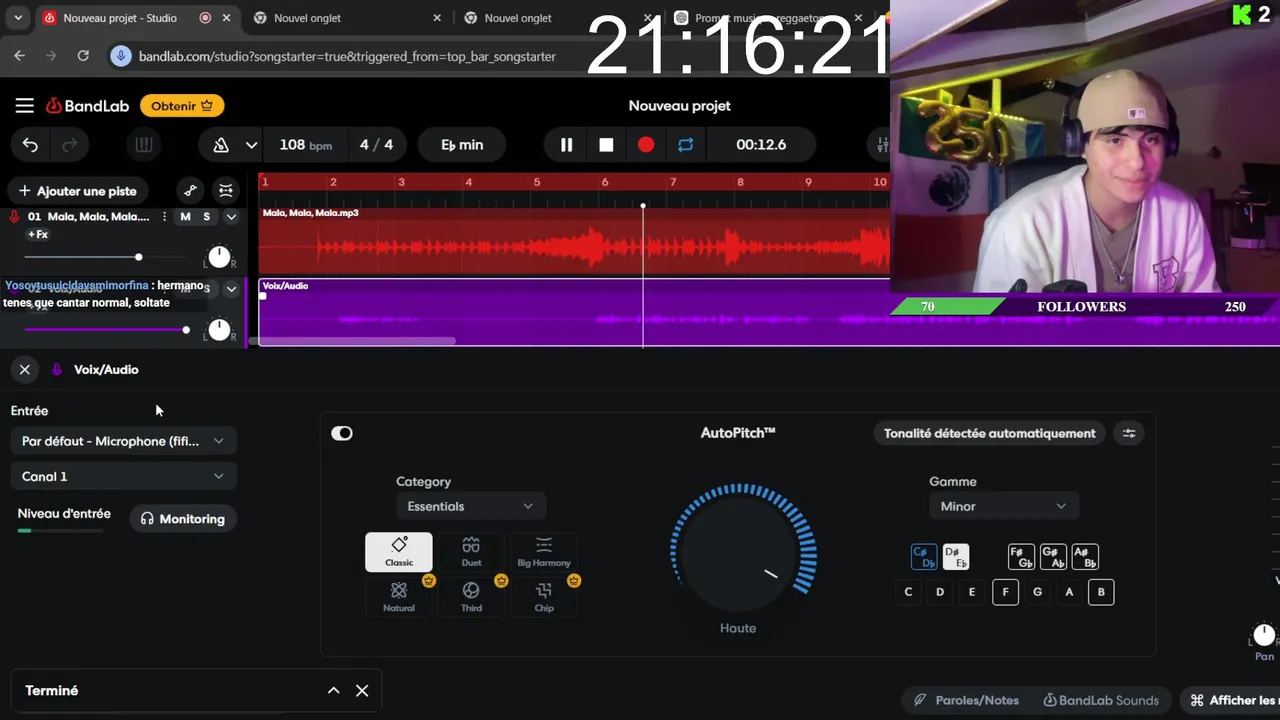
Task: Click Ajouter une piste
Action: click(x=78, y=191)
